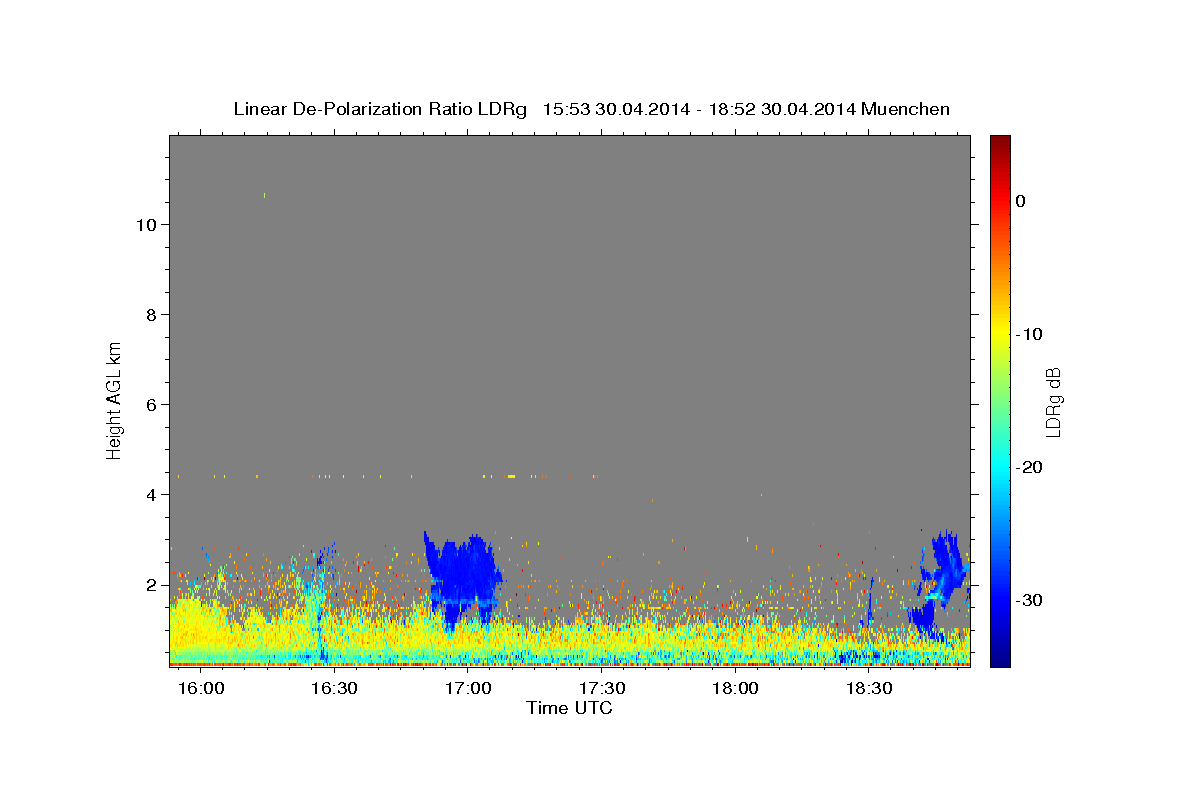Viewport: 1200px width, 800px height.
Task: Click the plot title 'Linear De-Polarization Ratio LDRg'
Action: (380, 109)
